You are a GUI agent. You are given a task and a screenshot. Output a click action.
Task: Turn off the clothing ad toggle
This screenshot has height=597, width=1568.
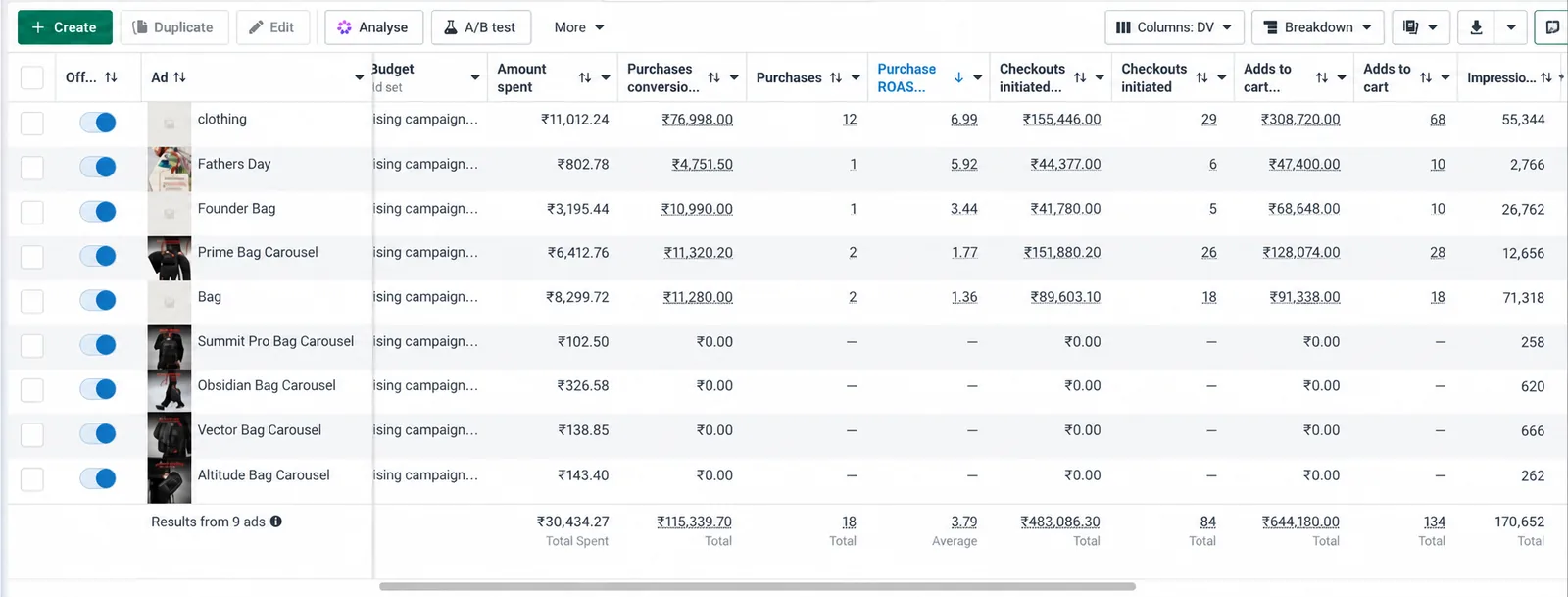click(98, 123)
